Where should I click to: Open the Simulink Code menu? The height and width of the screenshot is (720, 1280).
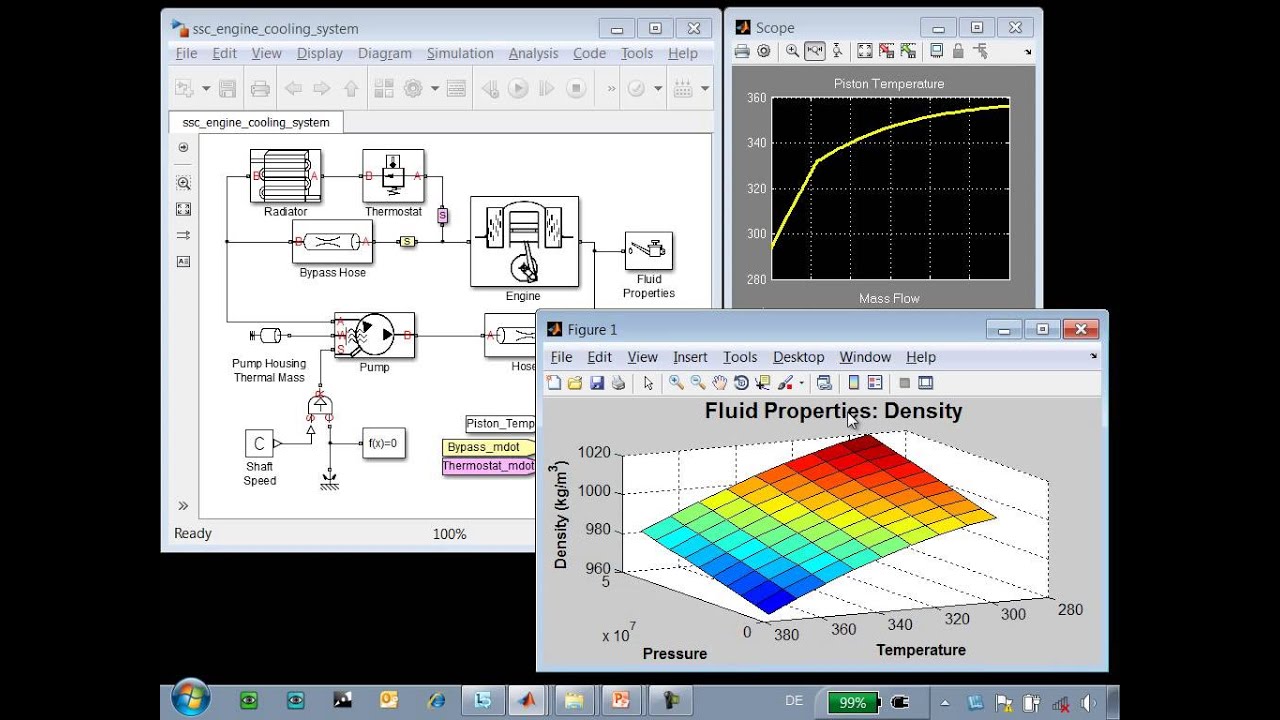(590, 54)
